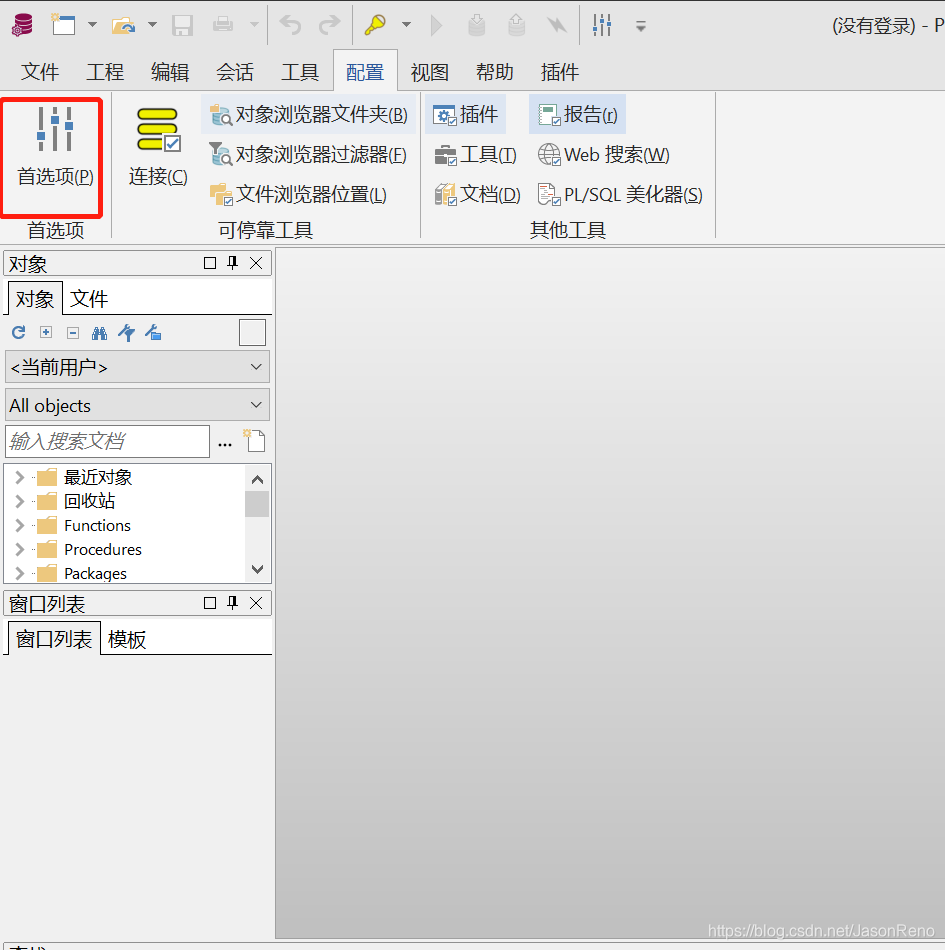Open the 编辑 menu tab

pos(170,72)
